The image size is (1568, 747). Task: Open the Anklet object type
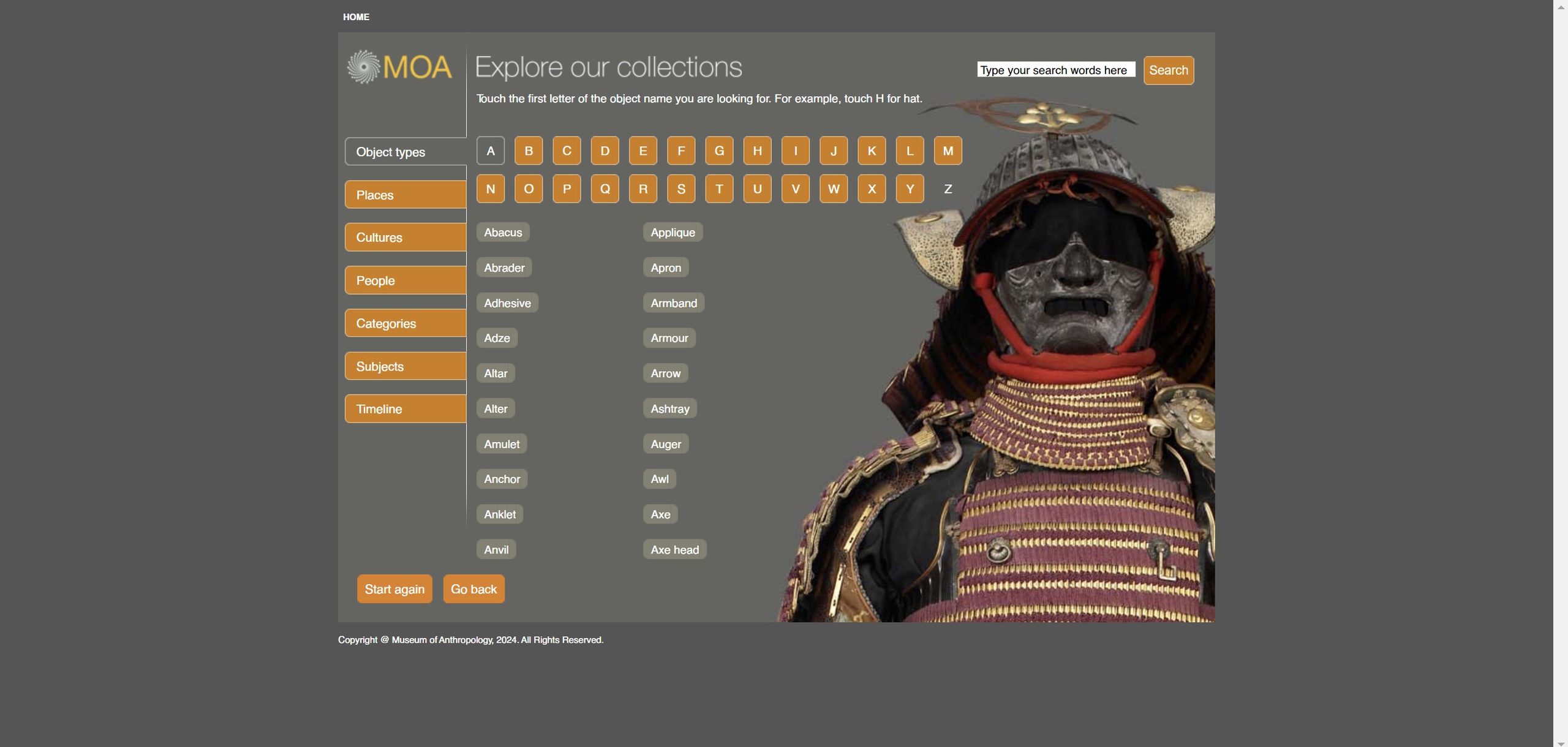[x=500, y=514]
